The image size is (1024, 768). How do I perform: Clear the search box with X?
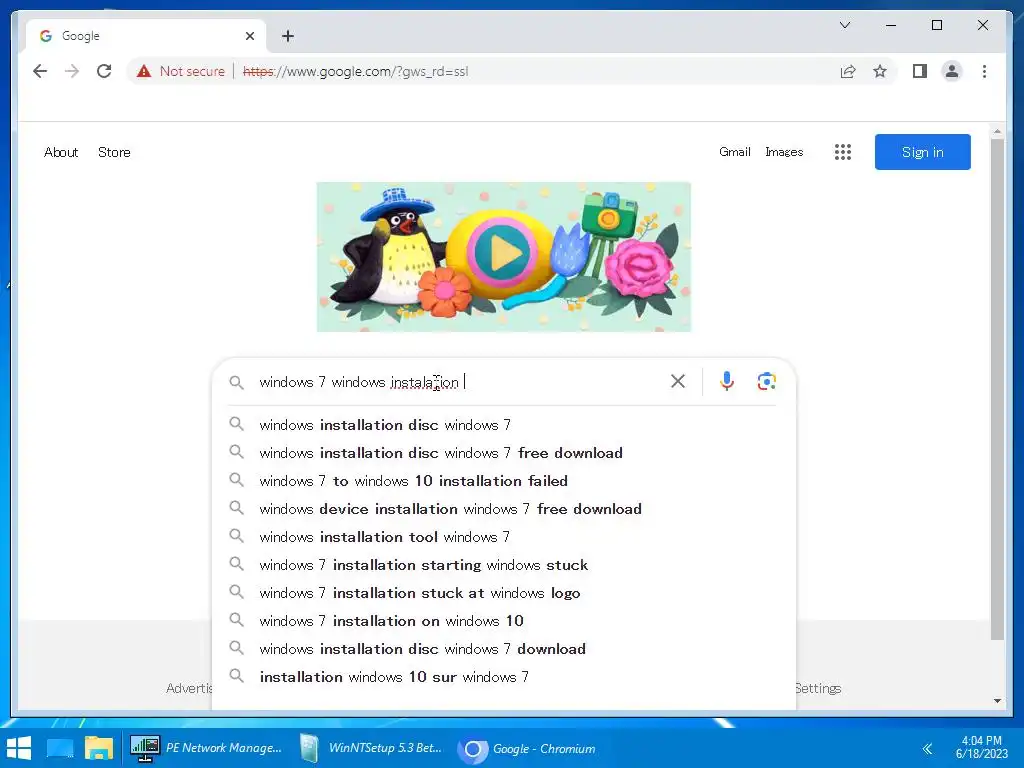(678, 381)
